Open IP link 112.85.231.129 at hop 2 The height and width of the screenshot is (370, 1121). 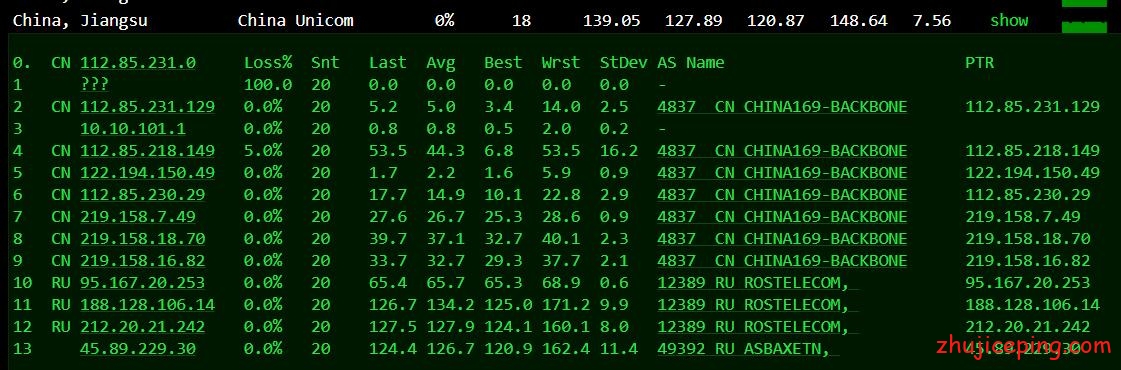(x=147, y=107)
